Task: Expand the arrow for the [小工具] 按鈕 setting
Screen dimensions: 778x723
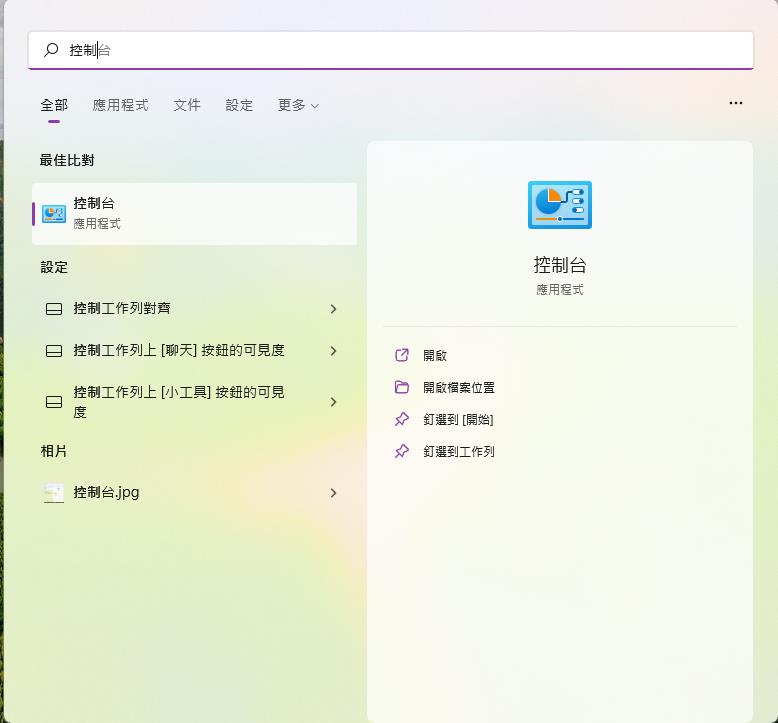Action: (x=333, y=402)
